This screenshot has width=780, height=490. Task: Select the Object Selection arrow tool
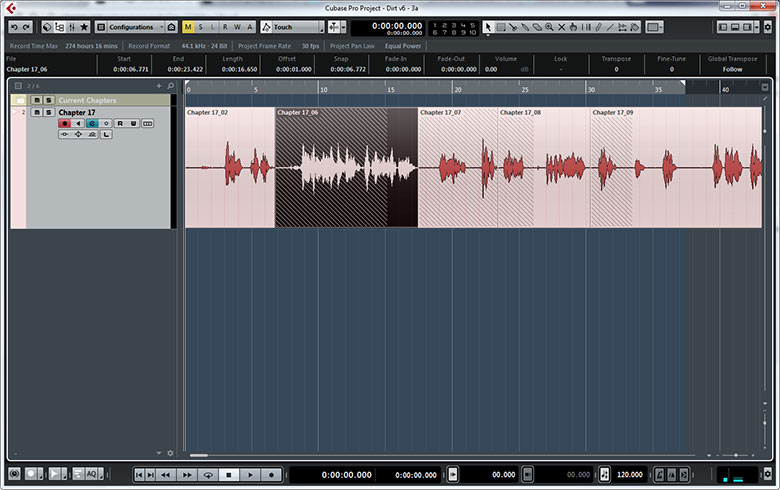click(x=488, y=27)
